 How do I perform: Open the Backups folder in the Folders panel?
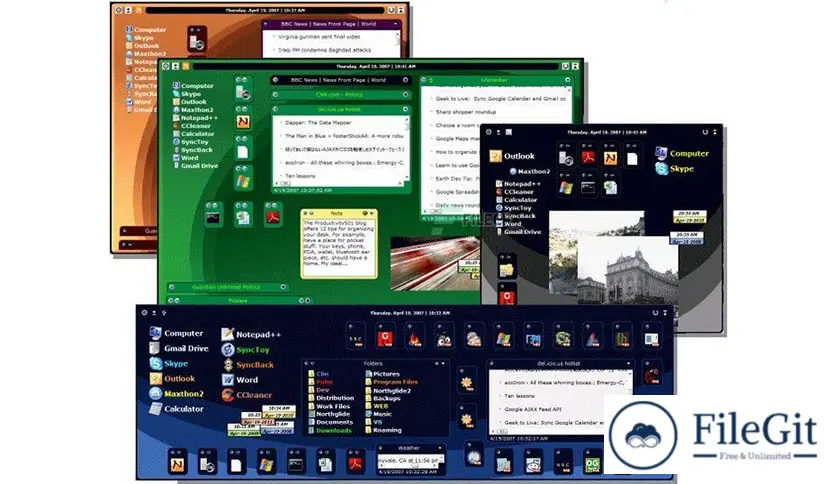(383, 398)
